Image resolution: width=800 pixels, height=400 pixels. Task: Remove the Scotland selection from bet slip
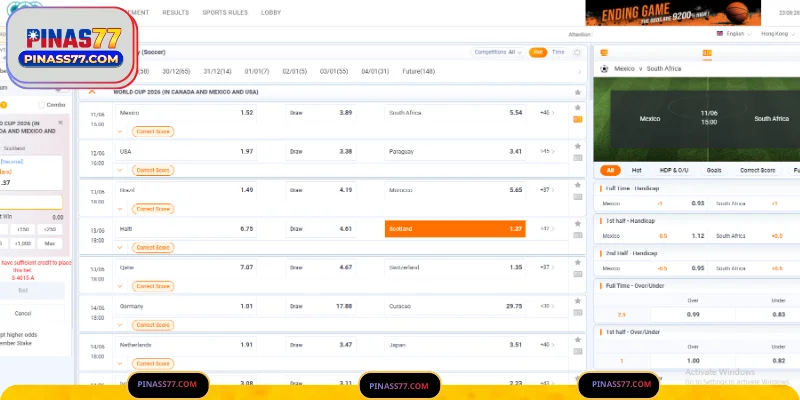[60, 122]
